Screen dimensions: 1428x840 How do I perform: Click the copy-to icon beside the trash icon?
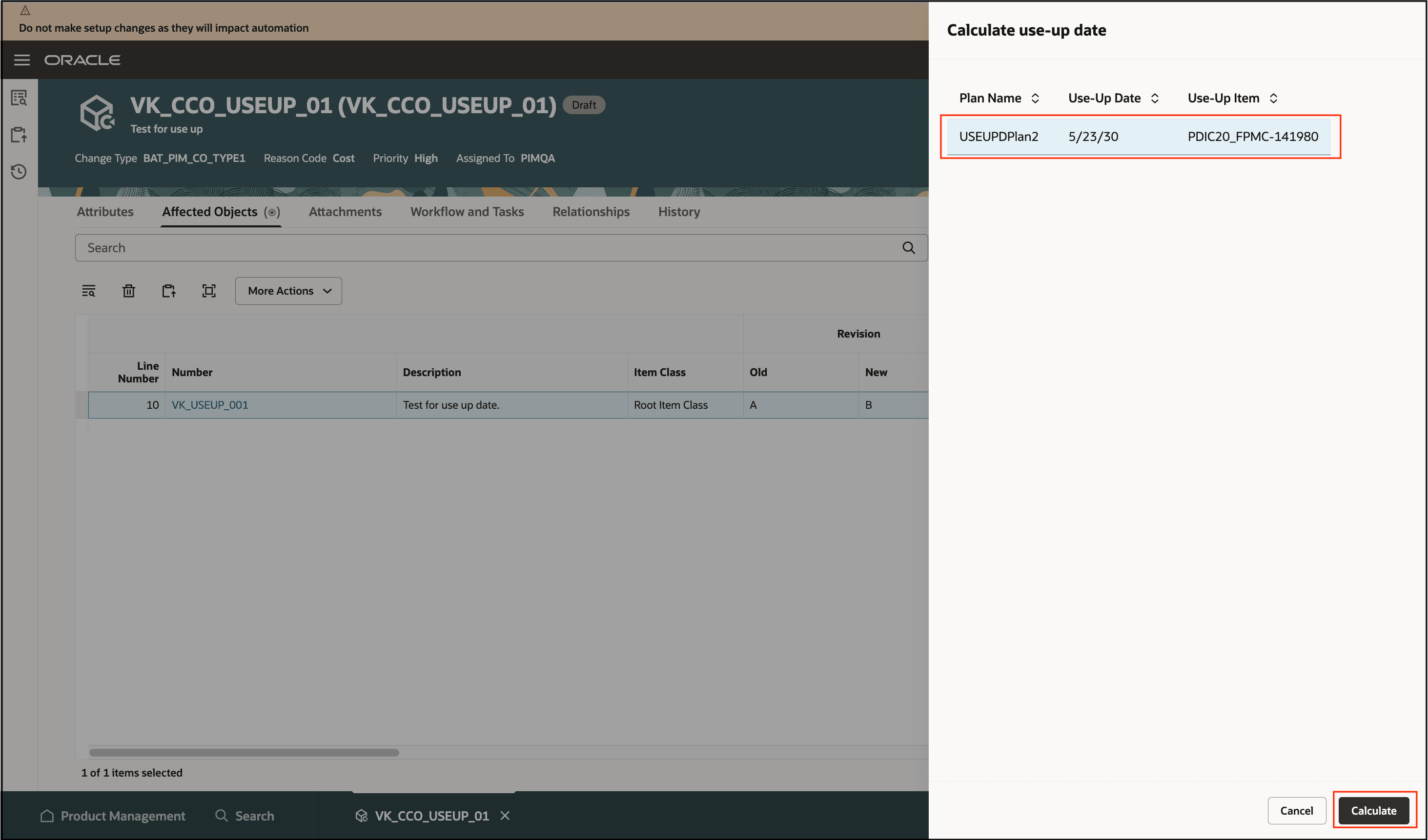click(x=168, y=291)
